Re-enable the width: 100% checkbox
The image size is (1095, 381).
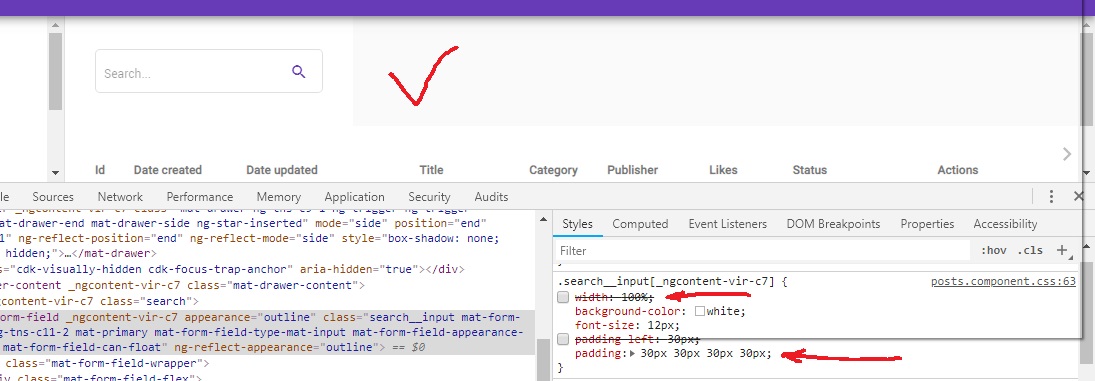click(x=563, y=297)
